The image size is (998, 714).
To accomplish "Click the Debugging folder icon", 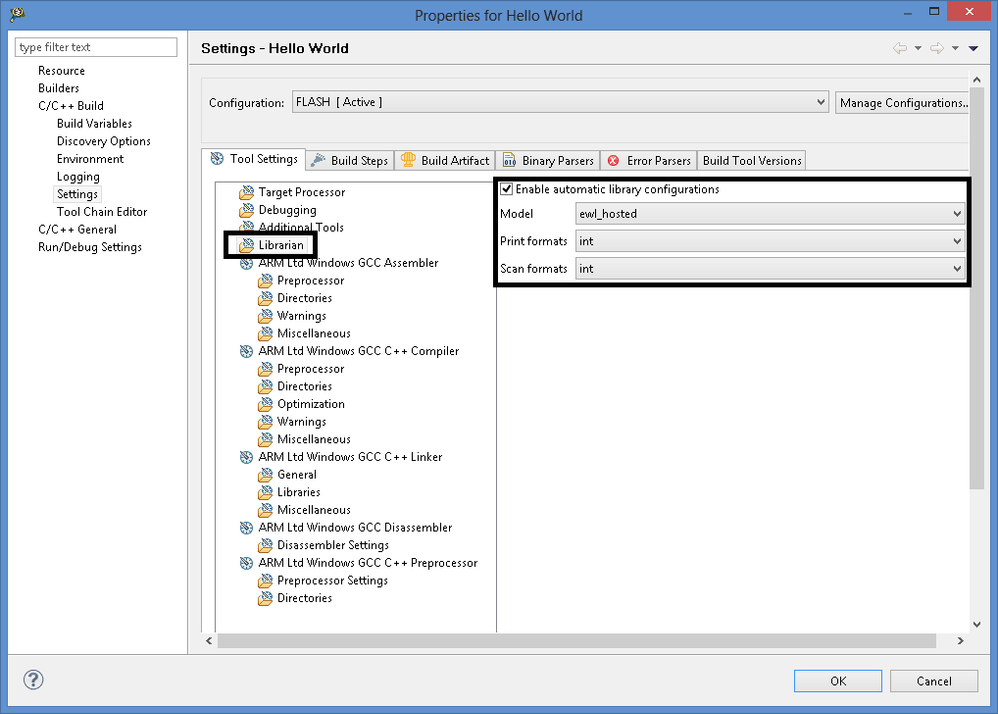I will tap(246, 210).
